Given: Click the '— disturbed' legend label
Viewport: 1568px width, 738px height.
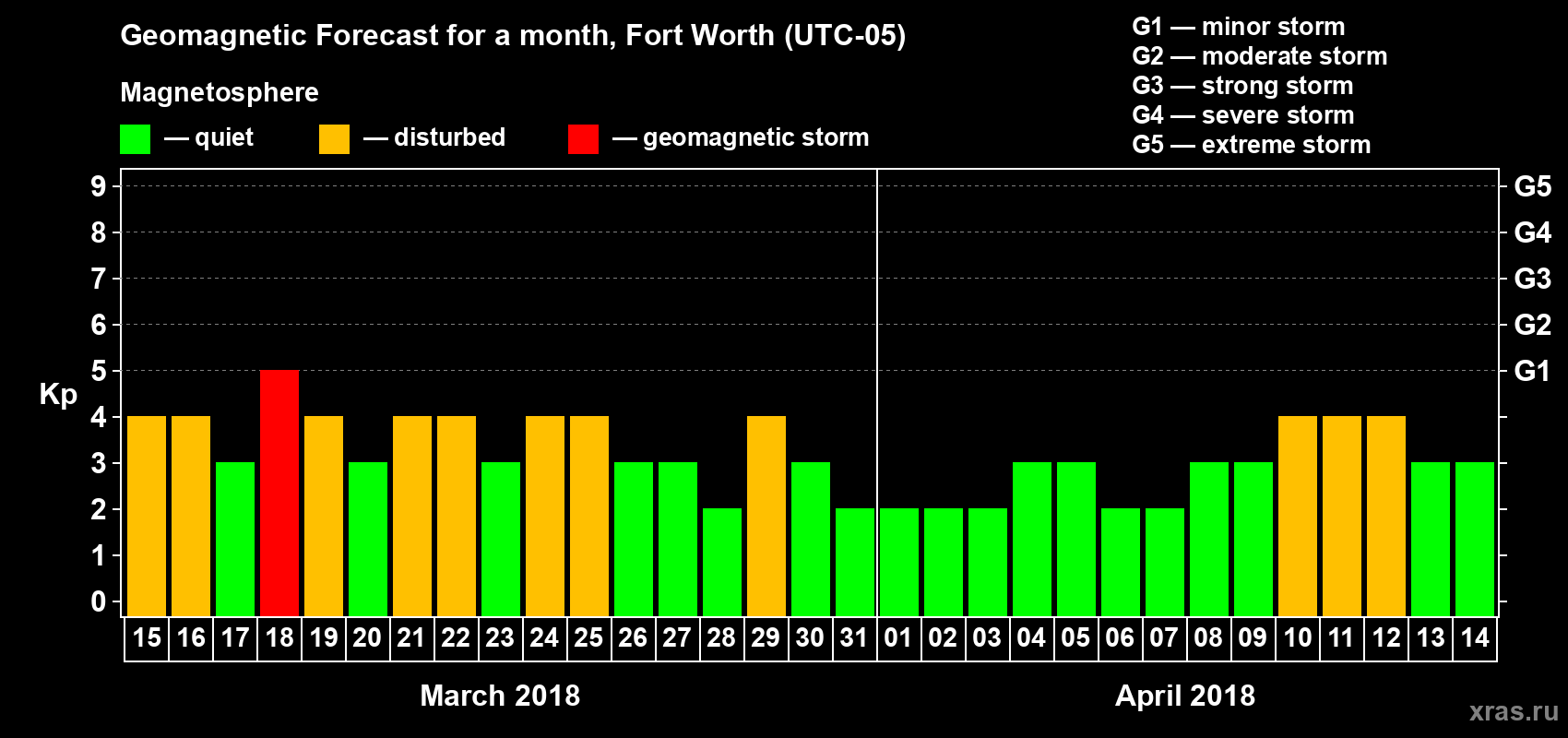Looking at the screenshot, I should coord(434,137).
